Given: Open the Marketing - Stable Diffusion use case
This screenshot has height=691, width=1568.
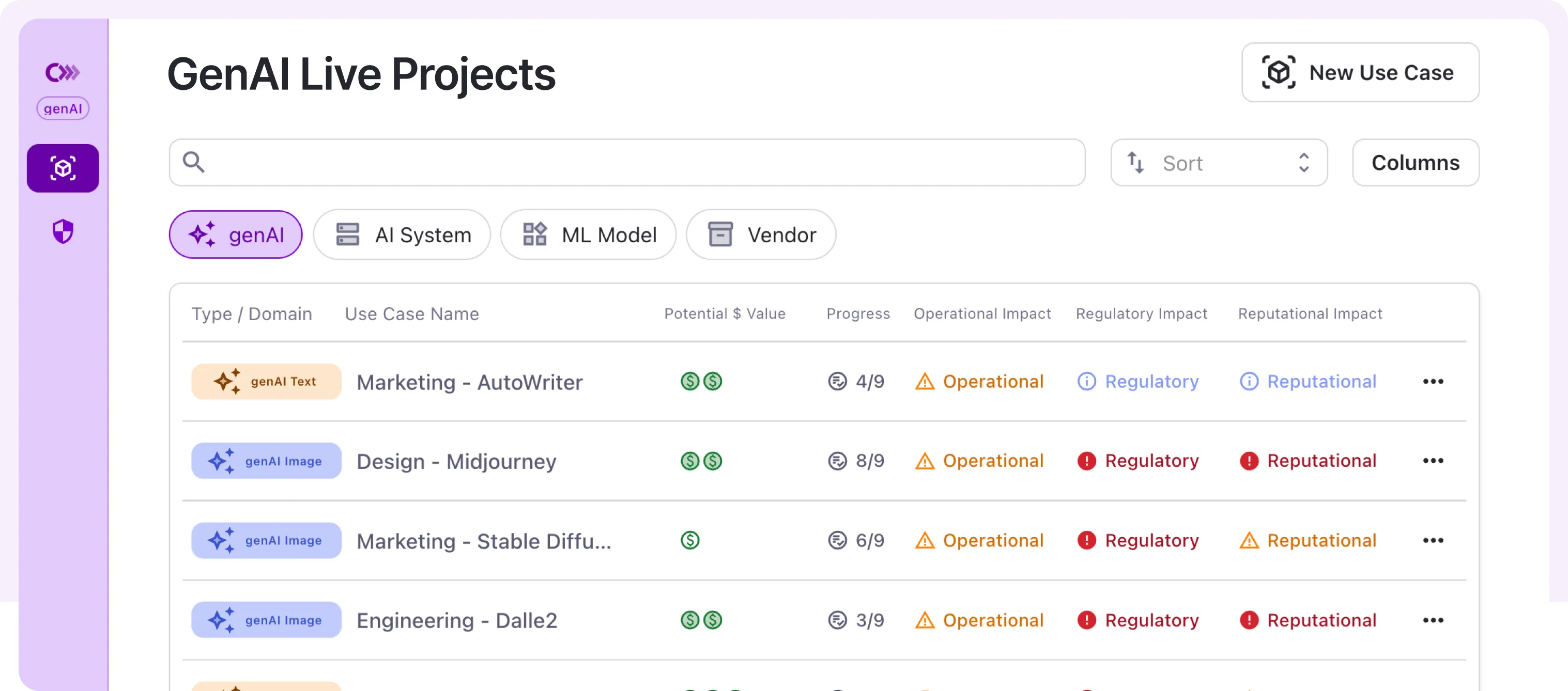Looking at the screenshot, I should pos(483,541).
